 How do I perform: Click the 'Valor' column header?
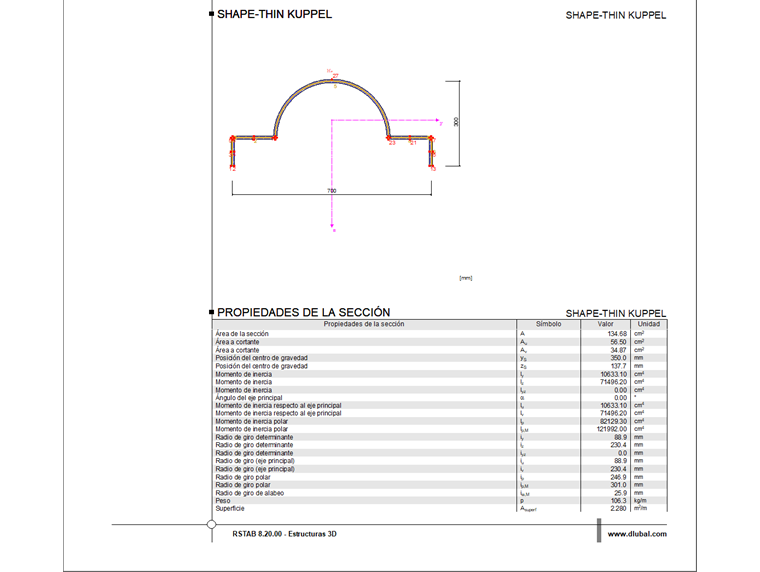(x=605, y=324)
